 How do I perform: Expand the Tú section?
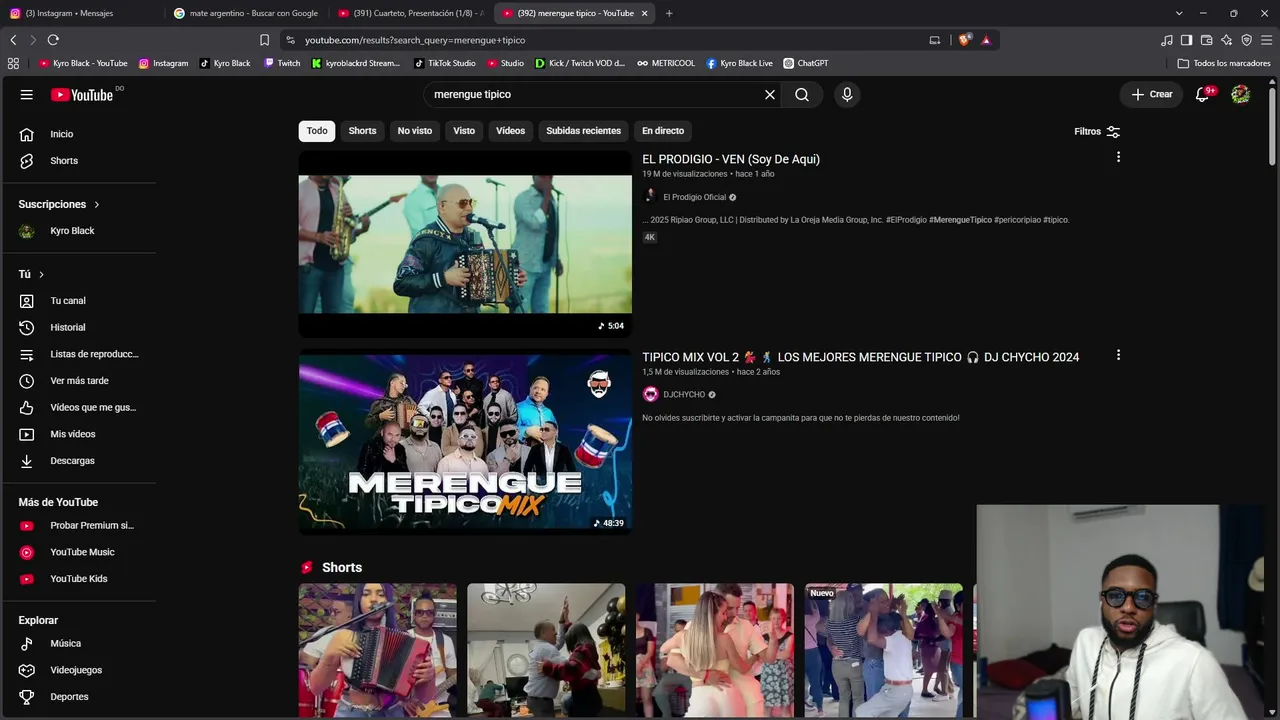[31, 274]
